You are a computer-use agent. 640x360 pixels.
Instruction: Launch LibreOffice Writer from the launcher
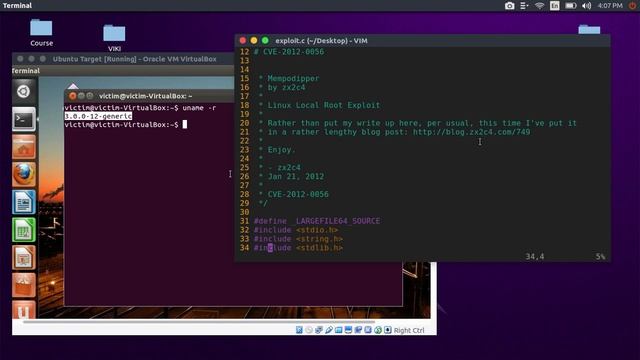23,202
